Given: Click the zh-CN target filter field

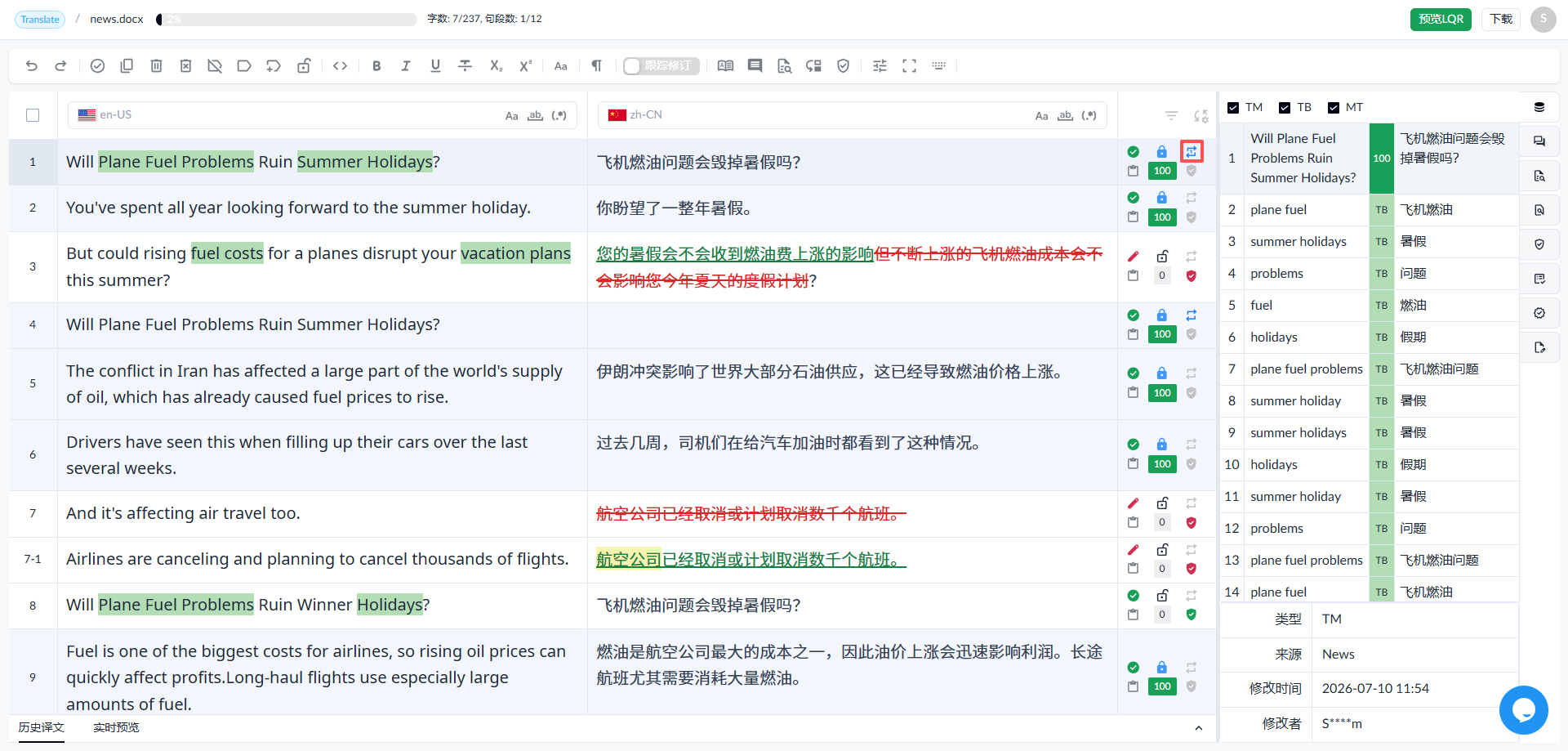Looking at the screenshot, I should (853, 115).
